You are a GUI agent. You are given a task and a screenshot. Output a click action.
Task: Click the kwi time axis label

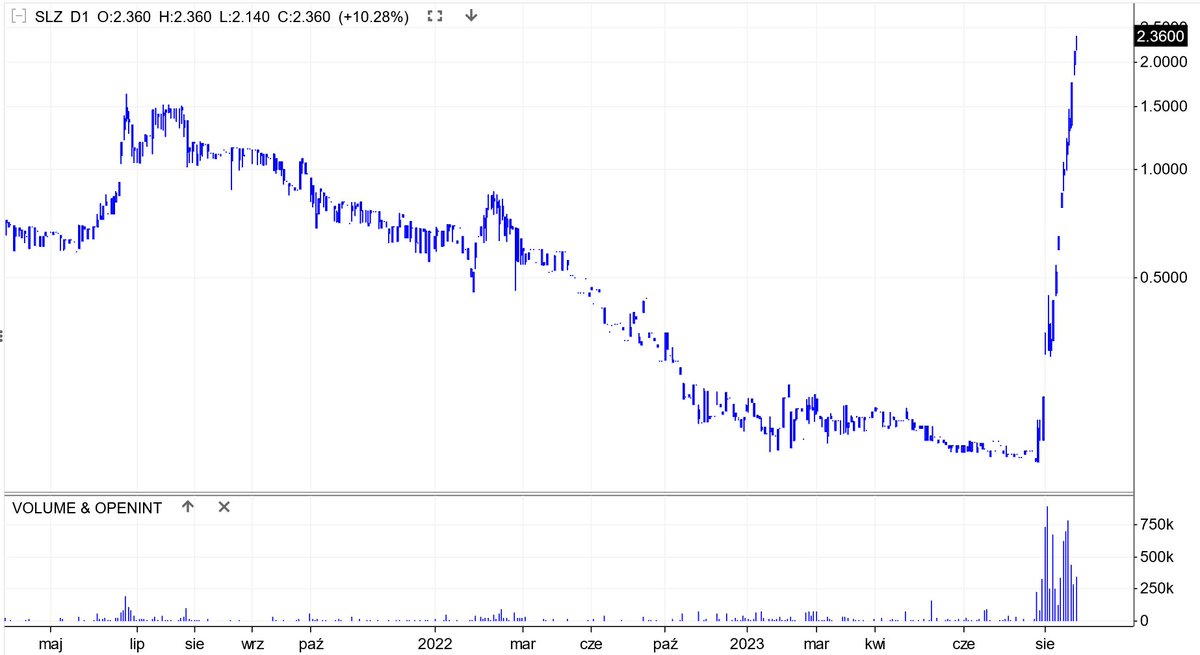tap(875, 643)
